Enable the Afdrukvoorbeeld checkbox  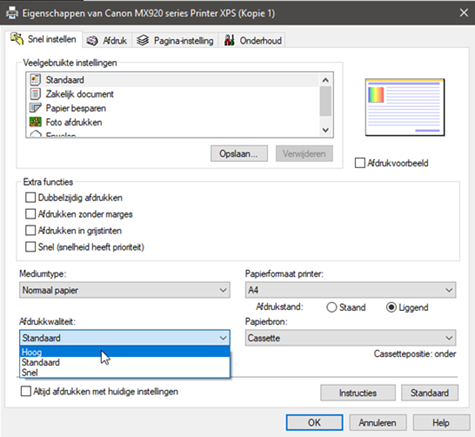[360, 163]
